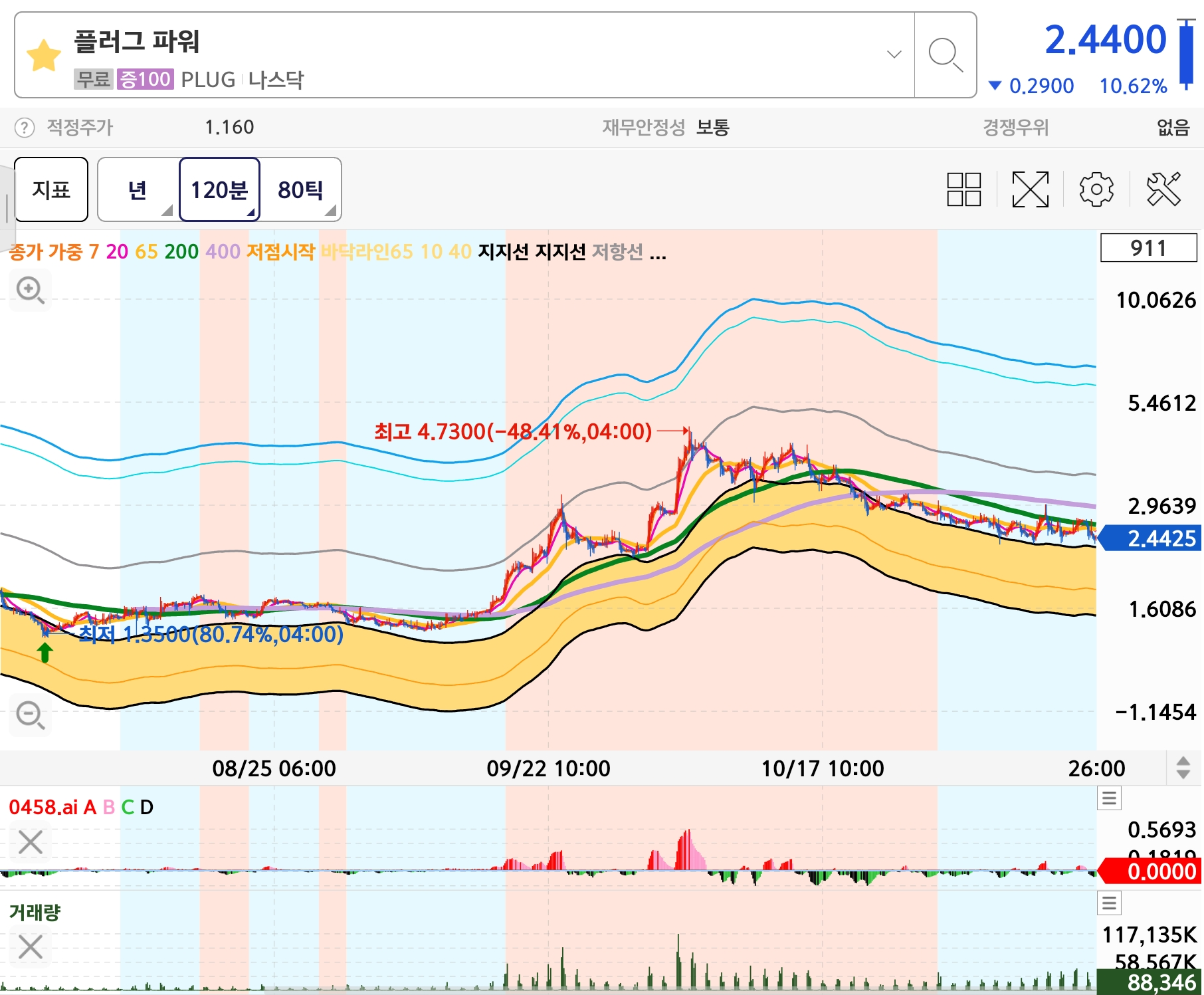1204x995 pixels.
Task: Click the 거래량 panel title
Action: [35, 912]
